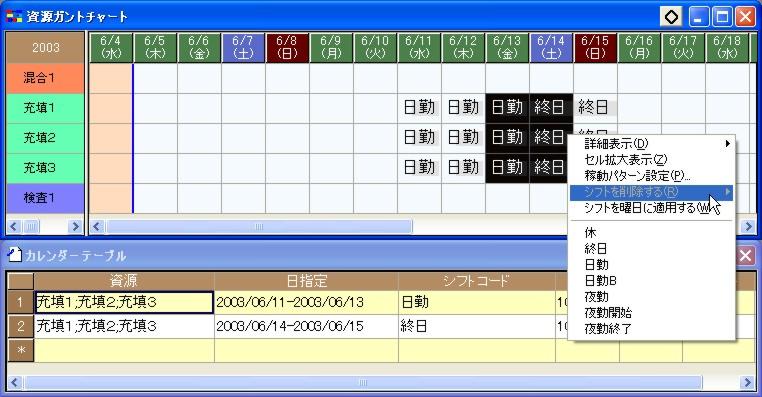
Task: Click the diamond icon in title bar
Action: [x=672, y=17]
